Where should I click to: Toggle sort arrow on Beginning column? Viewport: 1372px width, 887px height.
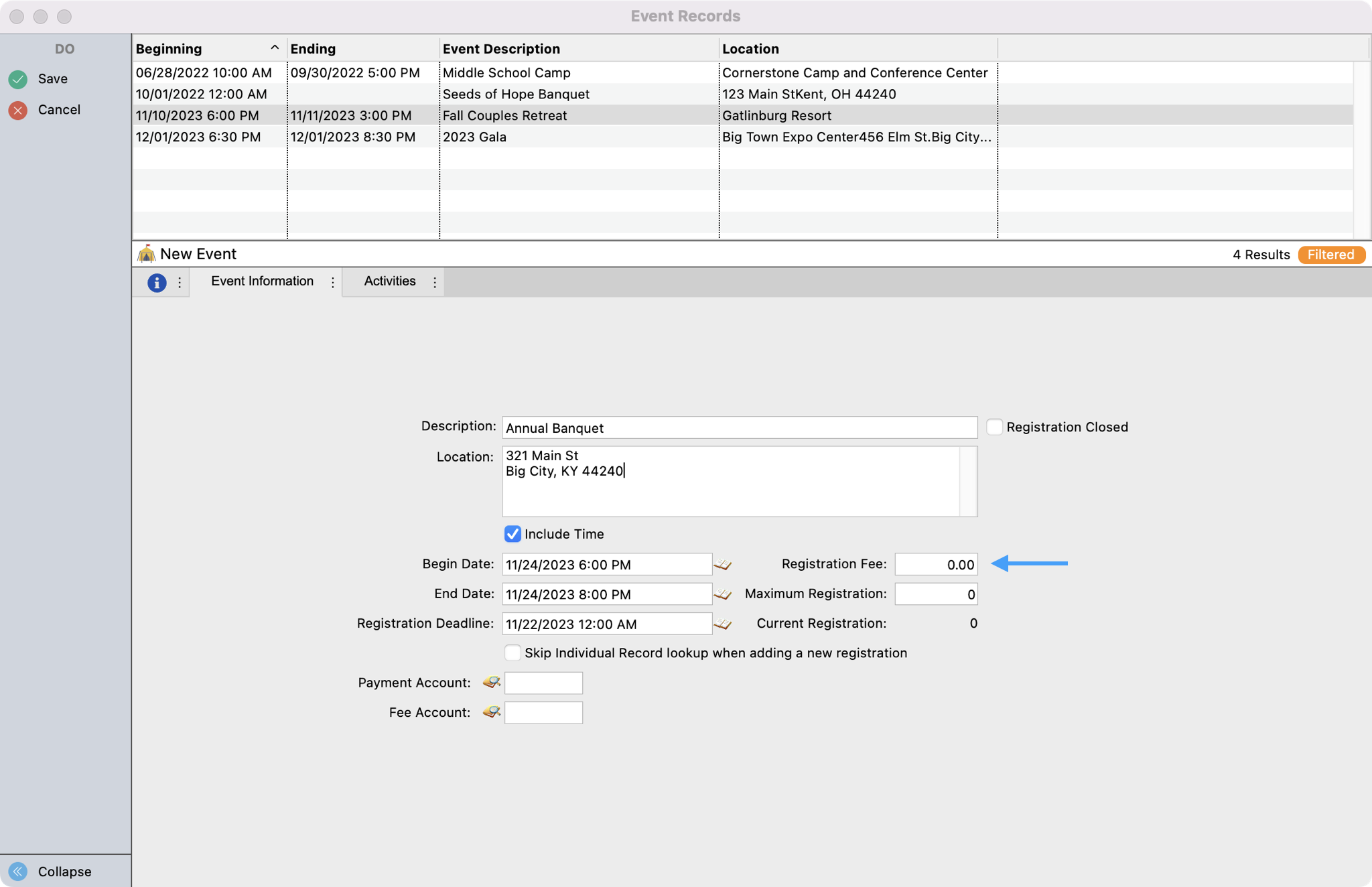pyautogui.click(x=274, y=48)
